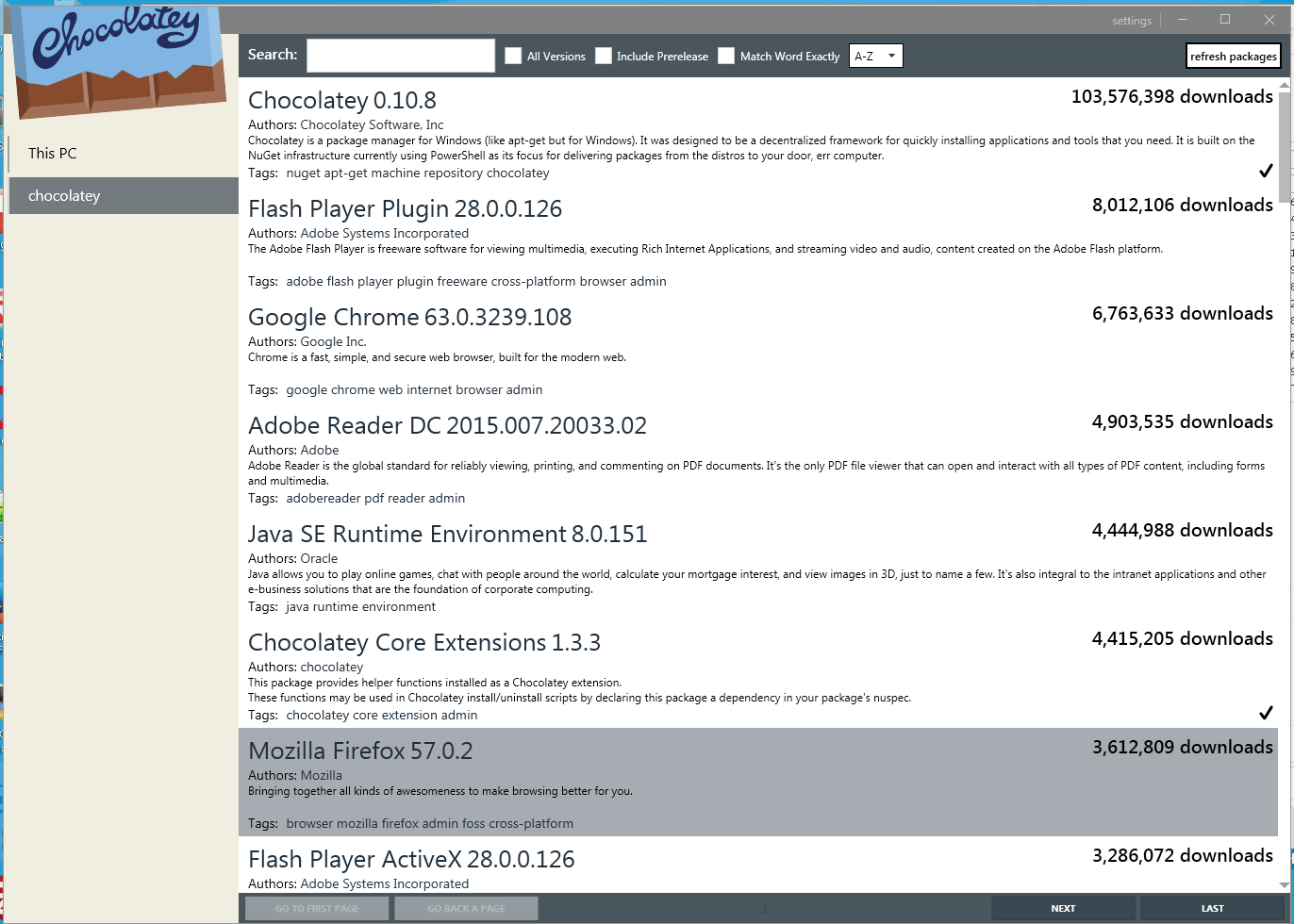
Task: Click 3,612,809 downloads count
Action: tap(1183, 747)
